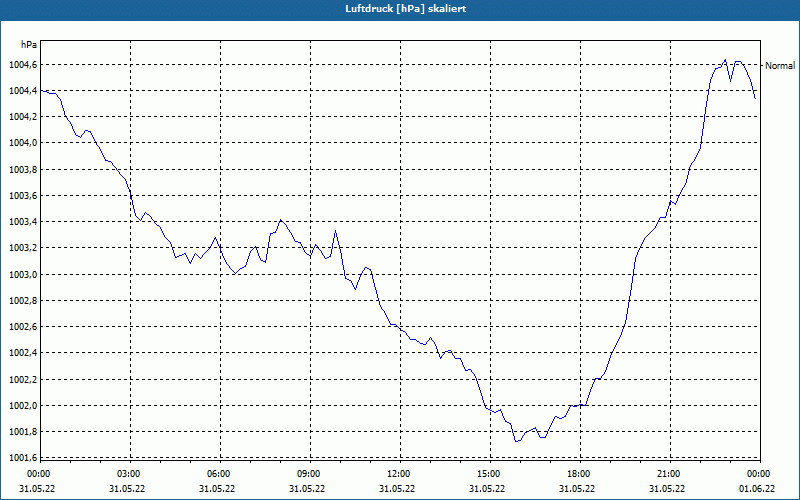Click the y-axis value "1003,8"
This screenshot has width=800, height=500.
[x=23, y=169]
